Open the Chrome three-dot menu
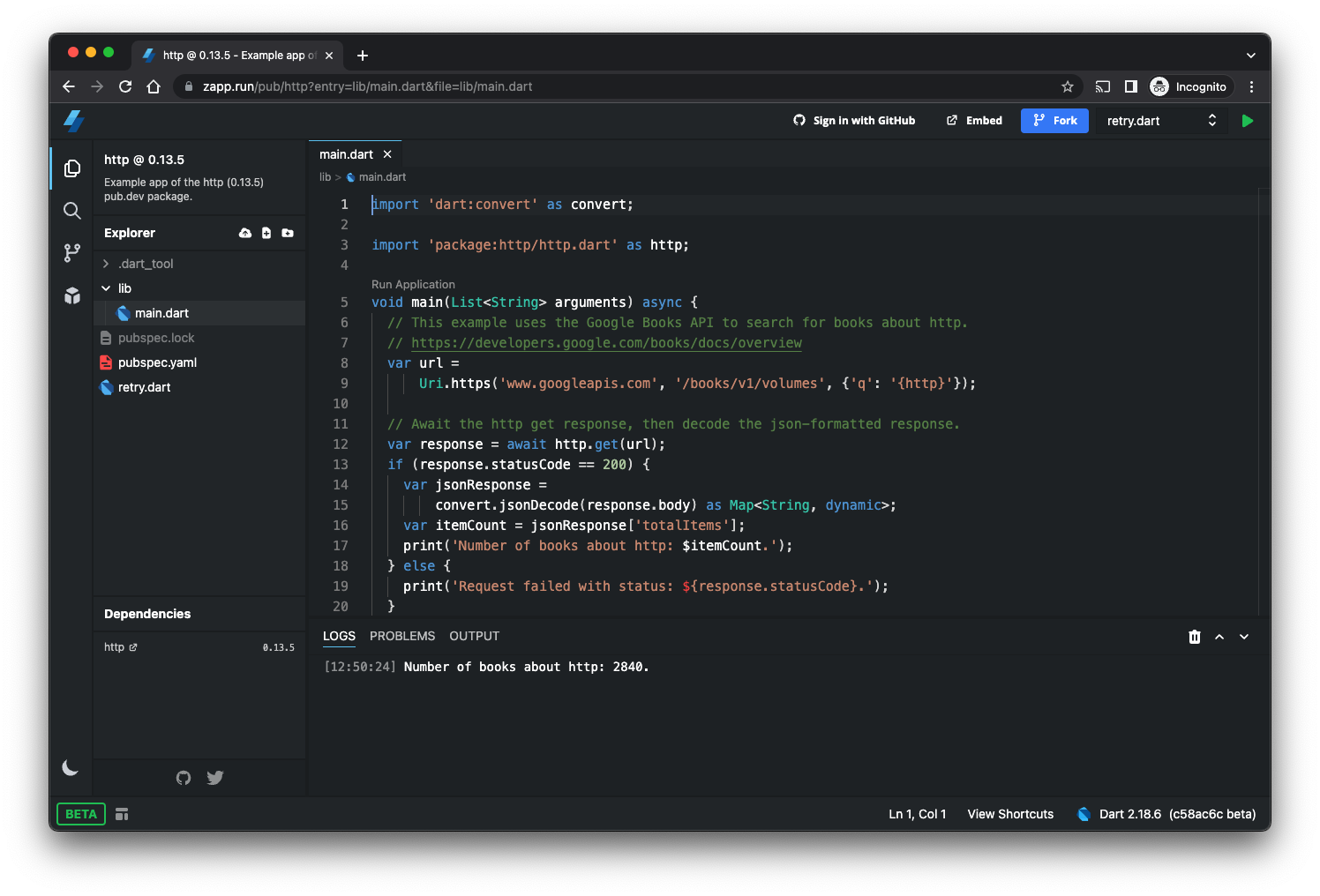Image resolution: width=1320 pixels, height=896 pixels. tap(1251, 86)
